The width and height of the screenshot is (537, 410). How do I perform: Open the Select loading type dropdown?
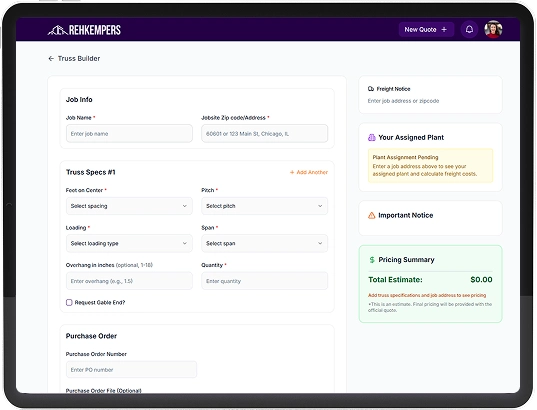tap(129, 244)
